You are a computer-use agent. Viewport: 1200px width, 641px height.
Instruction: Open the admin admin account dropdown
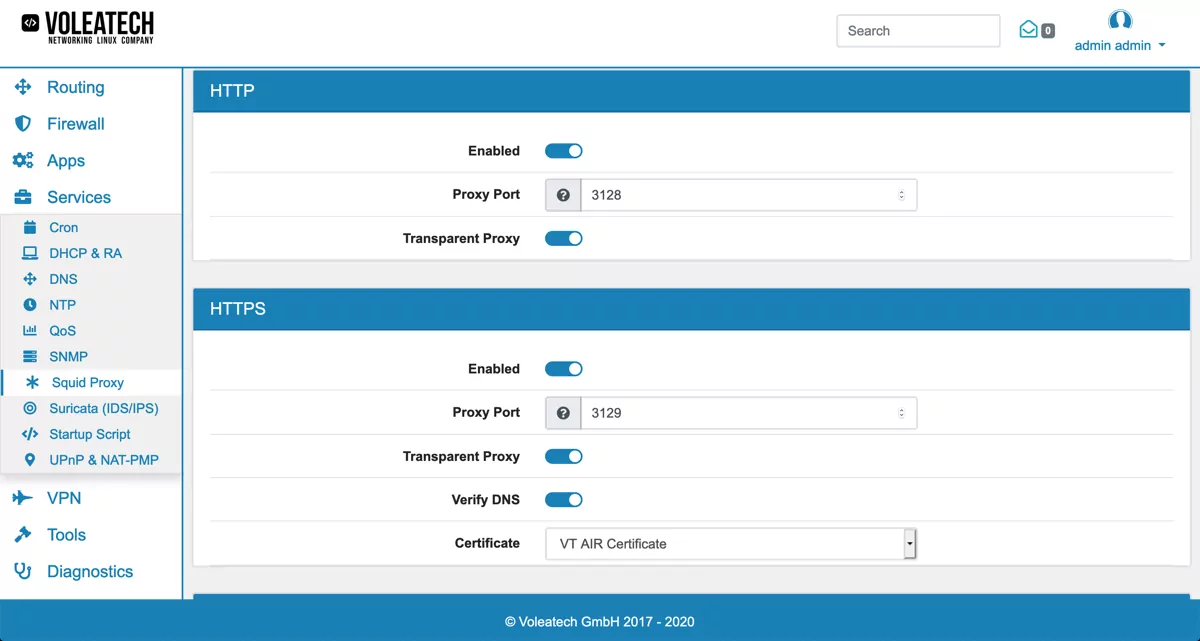pos(1120,45)
